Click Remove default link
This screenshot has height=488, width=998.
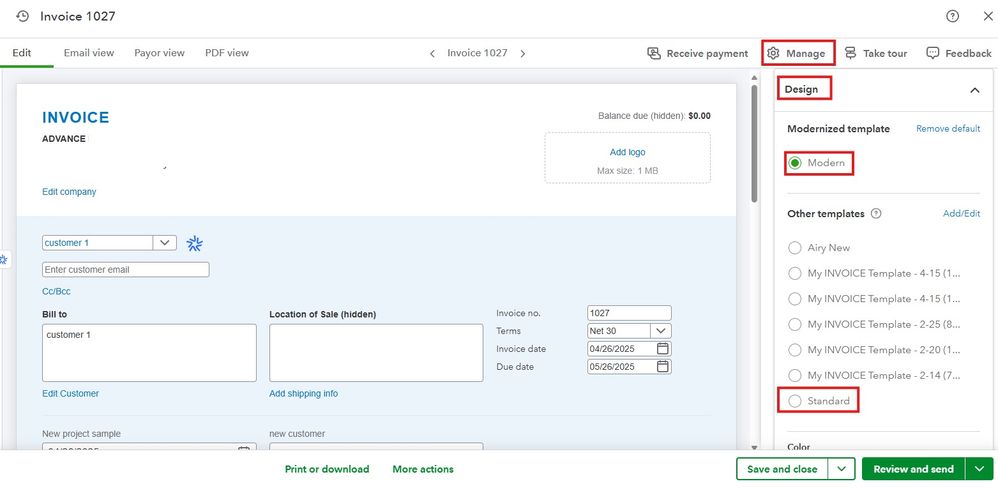click(x=948, y=129)
